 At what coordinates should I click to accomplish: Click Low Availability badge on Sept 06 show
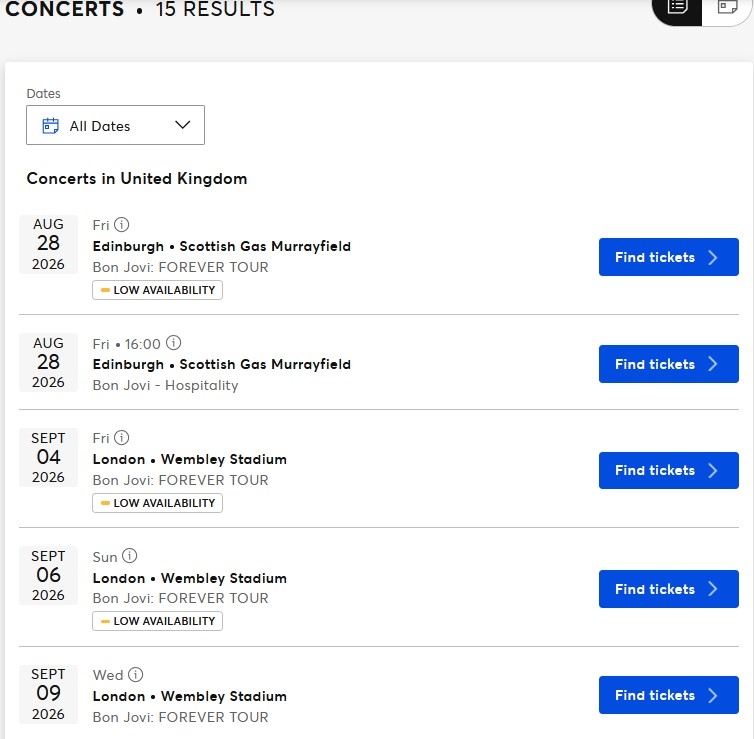(157, 621)
